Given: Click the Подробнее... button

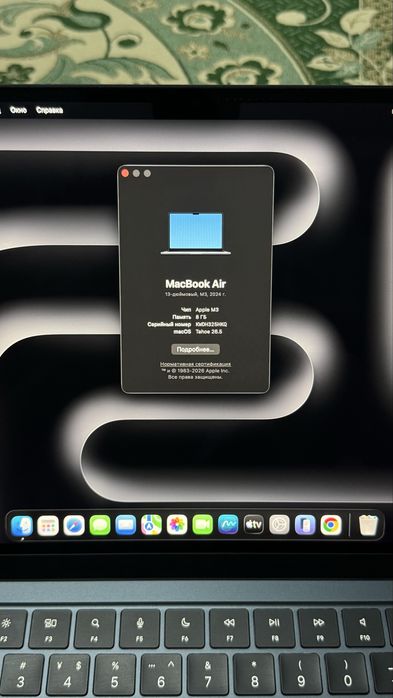Looking at the screenshot, I should pos(195,349).
